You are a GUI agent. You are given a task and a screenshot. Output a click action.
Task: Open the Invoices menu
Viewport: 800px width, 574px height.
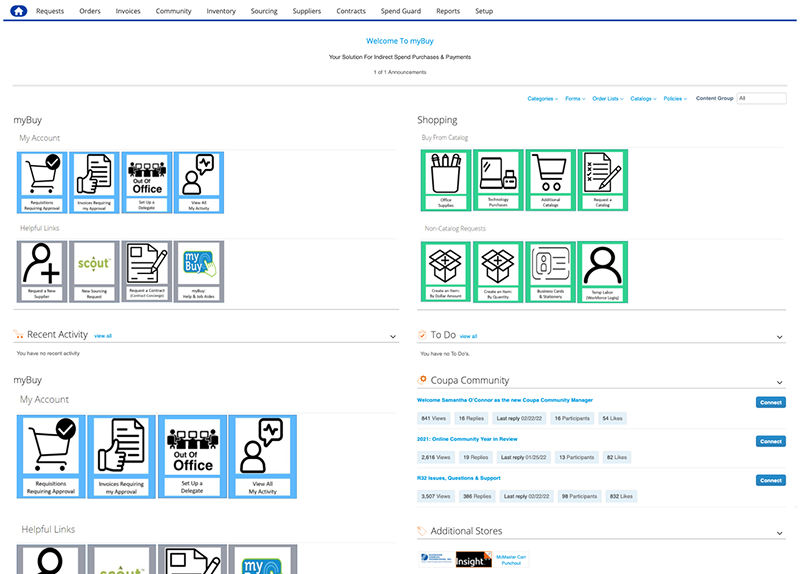click(128, 11)
